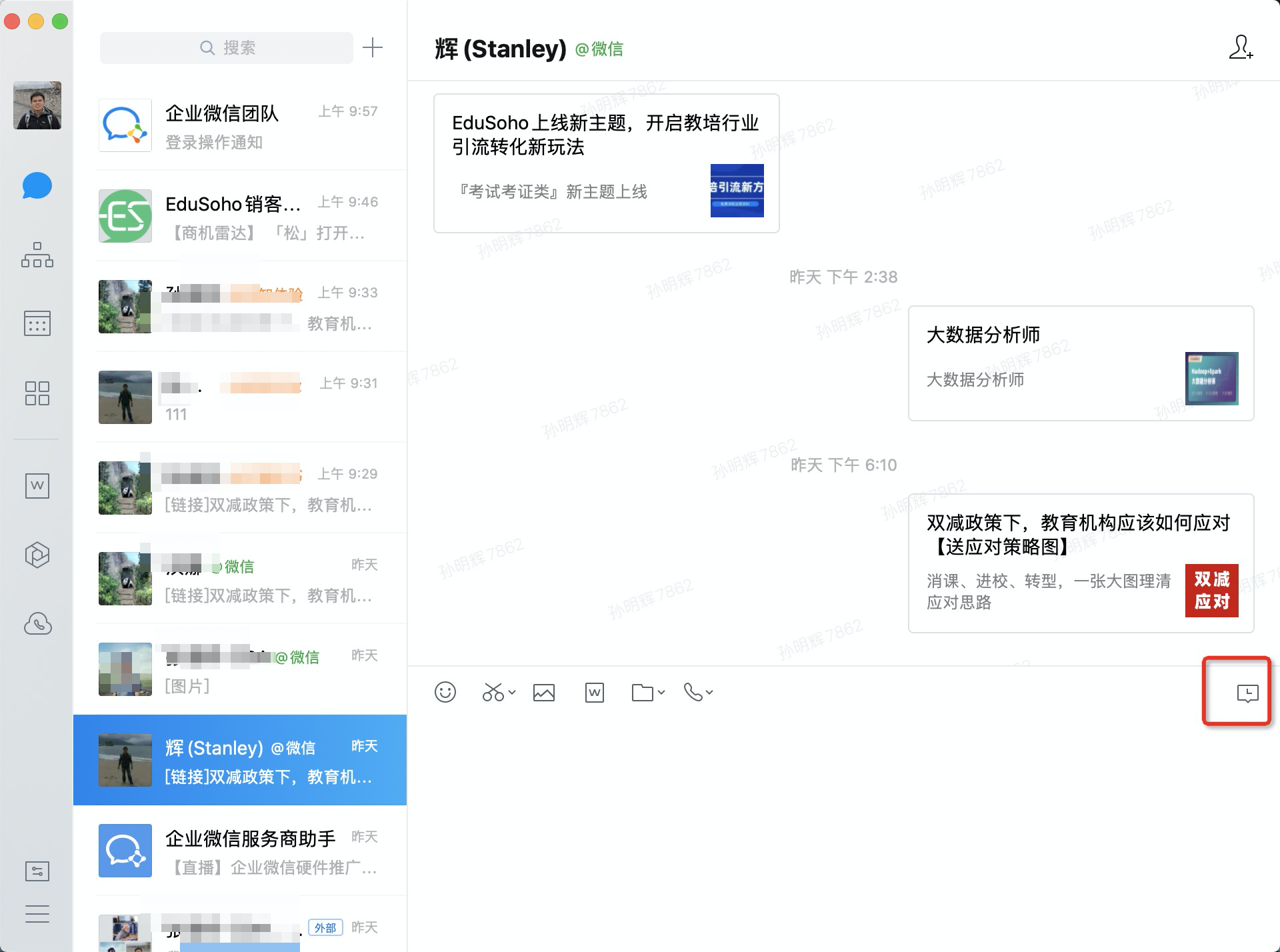Open the EduSoho上线新主题 link card
Viewport: 1280px width, 952px height.
click(606, 163)
